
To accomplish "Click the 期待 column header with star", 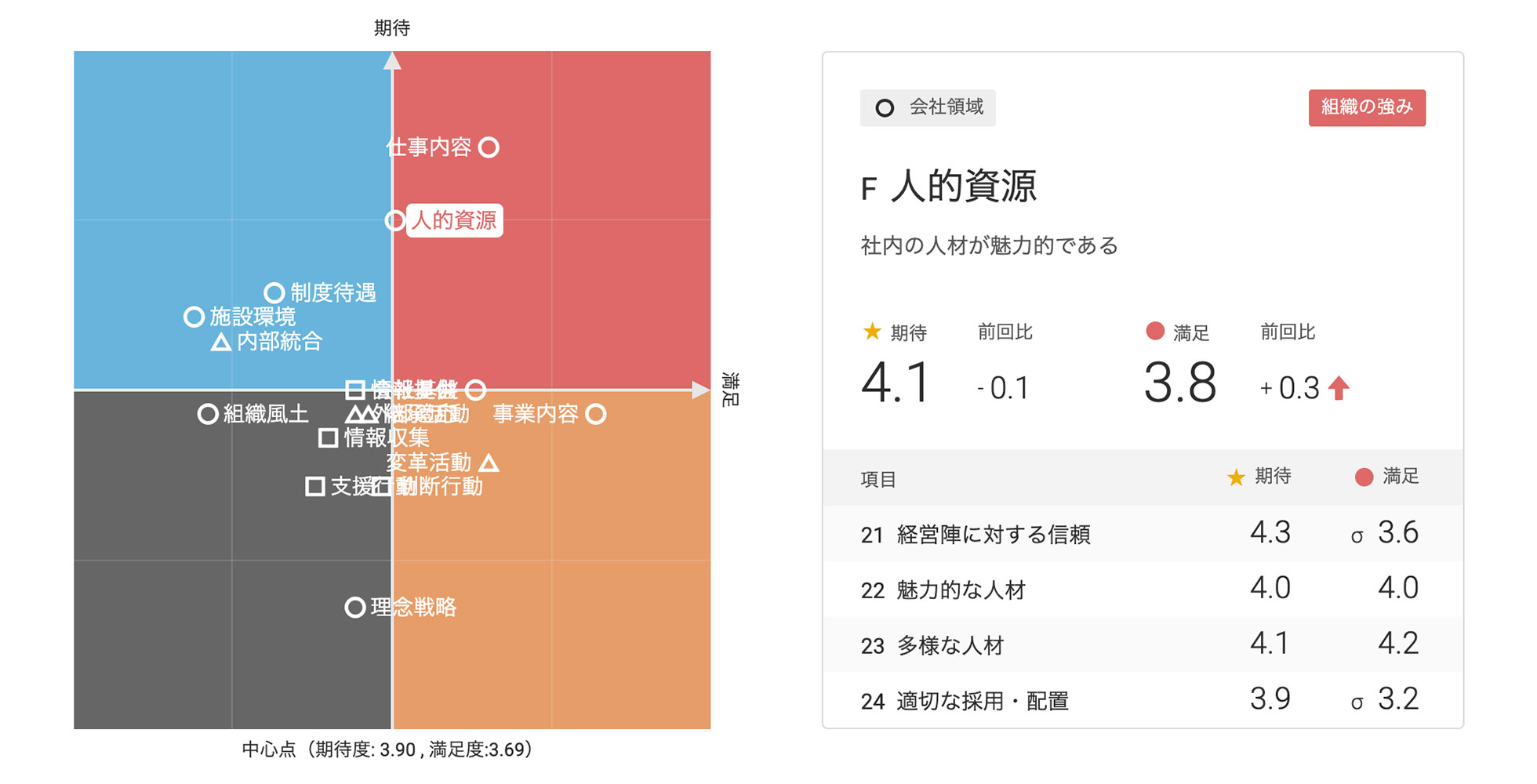I will pos(1259,477).
